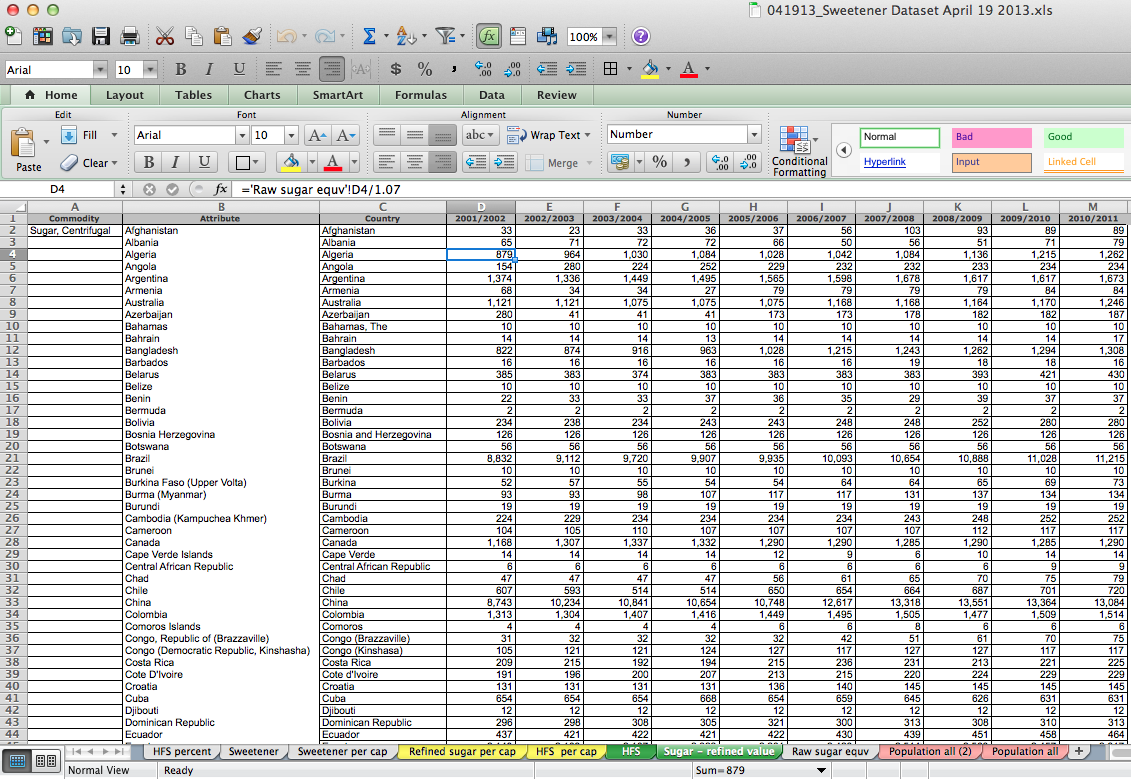The height and width of the screenshot is (779, 1131).
Task: Toggle Bold B in the formatting bar
Action: [x=181, y=69]
